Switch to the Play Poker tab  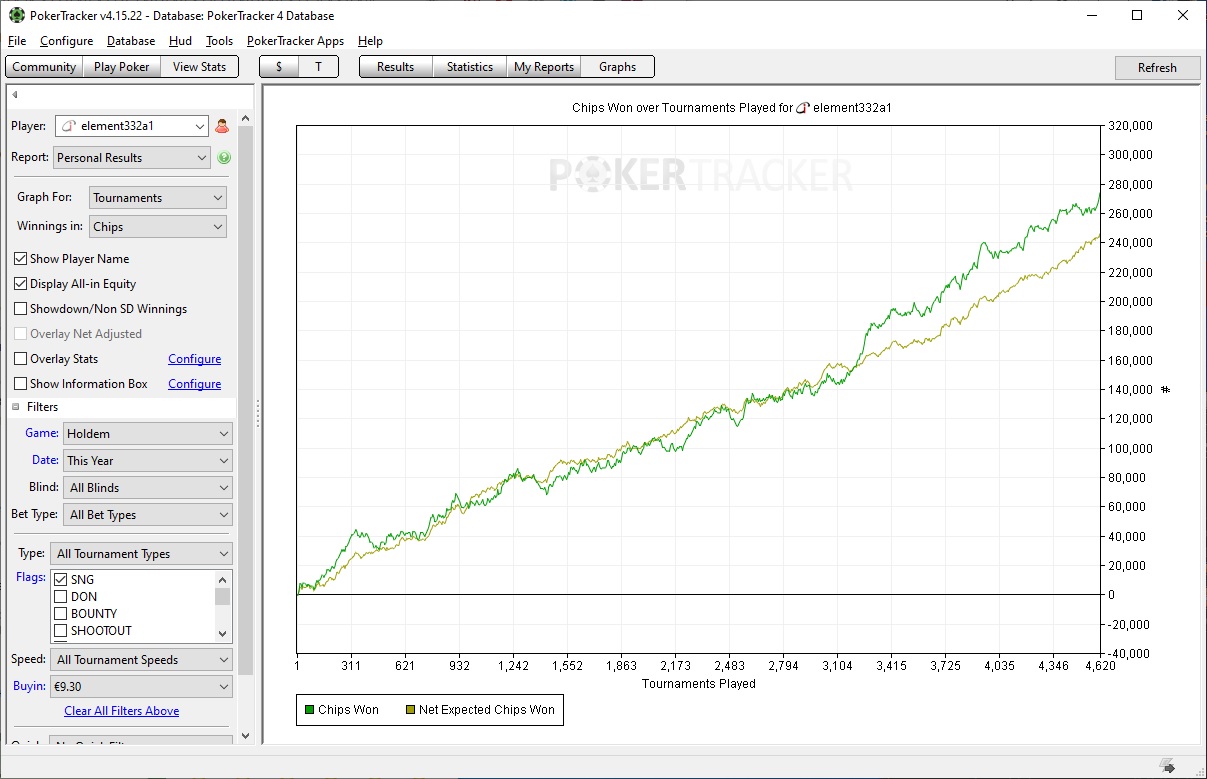(x=122, y=67)
